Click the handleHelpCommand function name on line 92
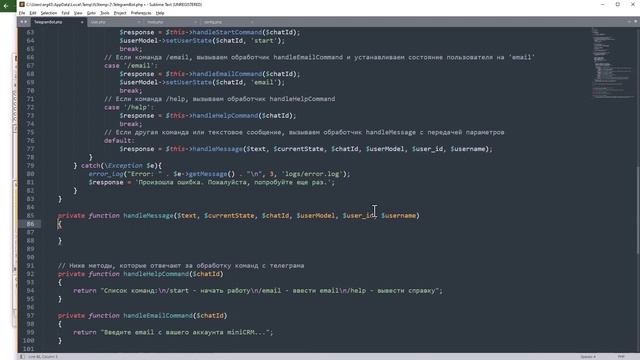640x360 pixels. [x=156, y=274]
